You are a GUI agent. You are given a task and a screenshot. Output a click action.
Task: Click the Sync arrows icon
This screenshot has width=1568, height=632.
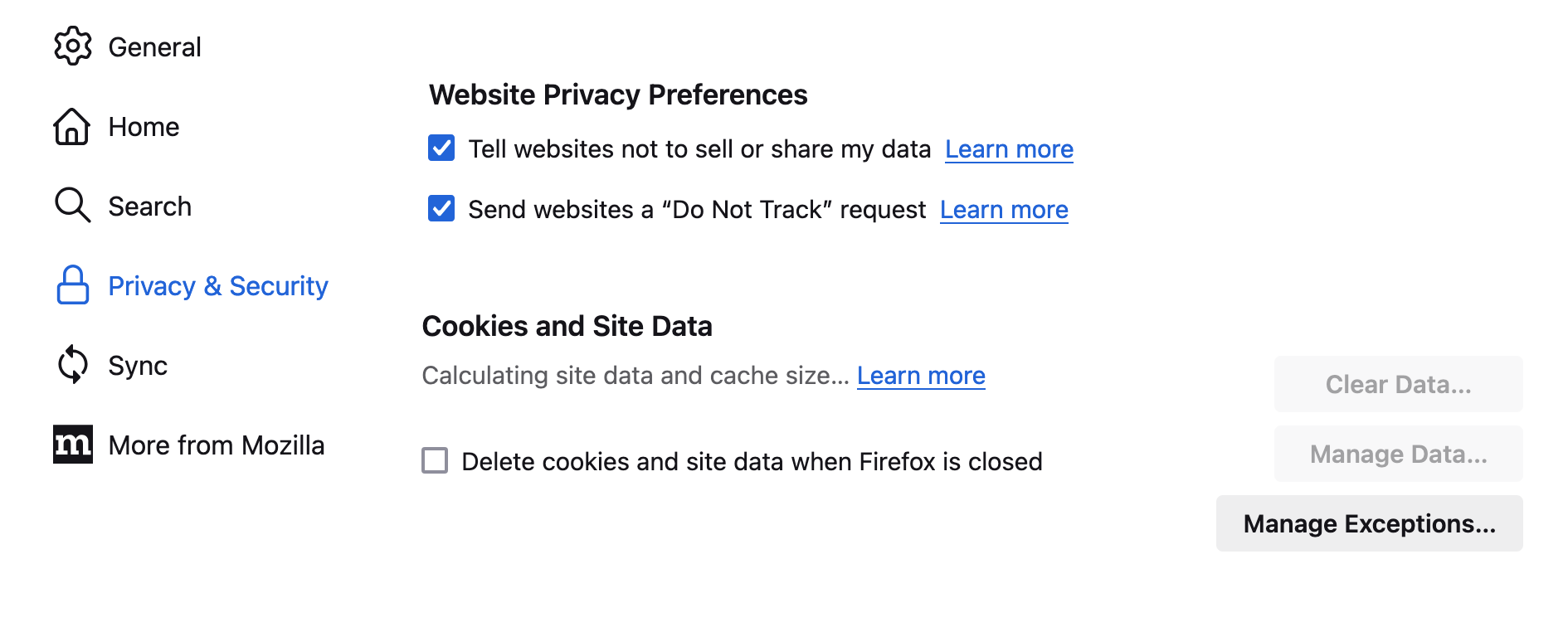click(x=72, y=365)
